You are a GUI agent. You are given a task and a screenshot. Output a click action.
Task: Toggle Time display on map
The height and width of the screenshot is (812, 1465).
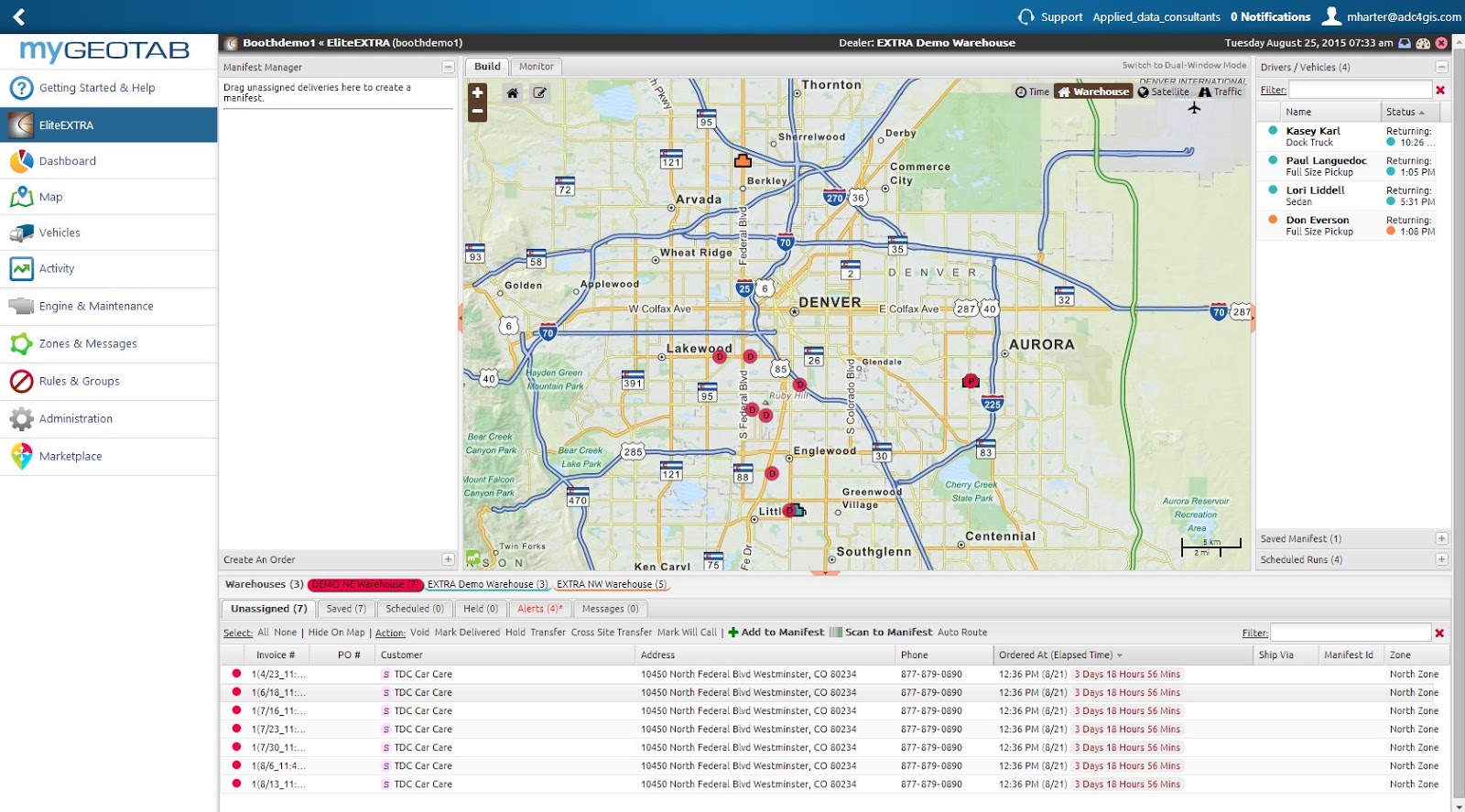click(x=1032, y=92)
